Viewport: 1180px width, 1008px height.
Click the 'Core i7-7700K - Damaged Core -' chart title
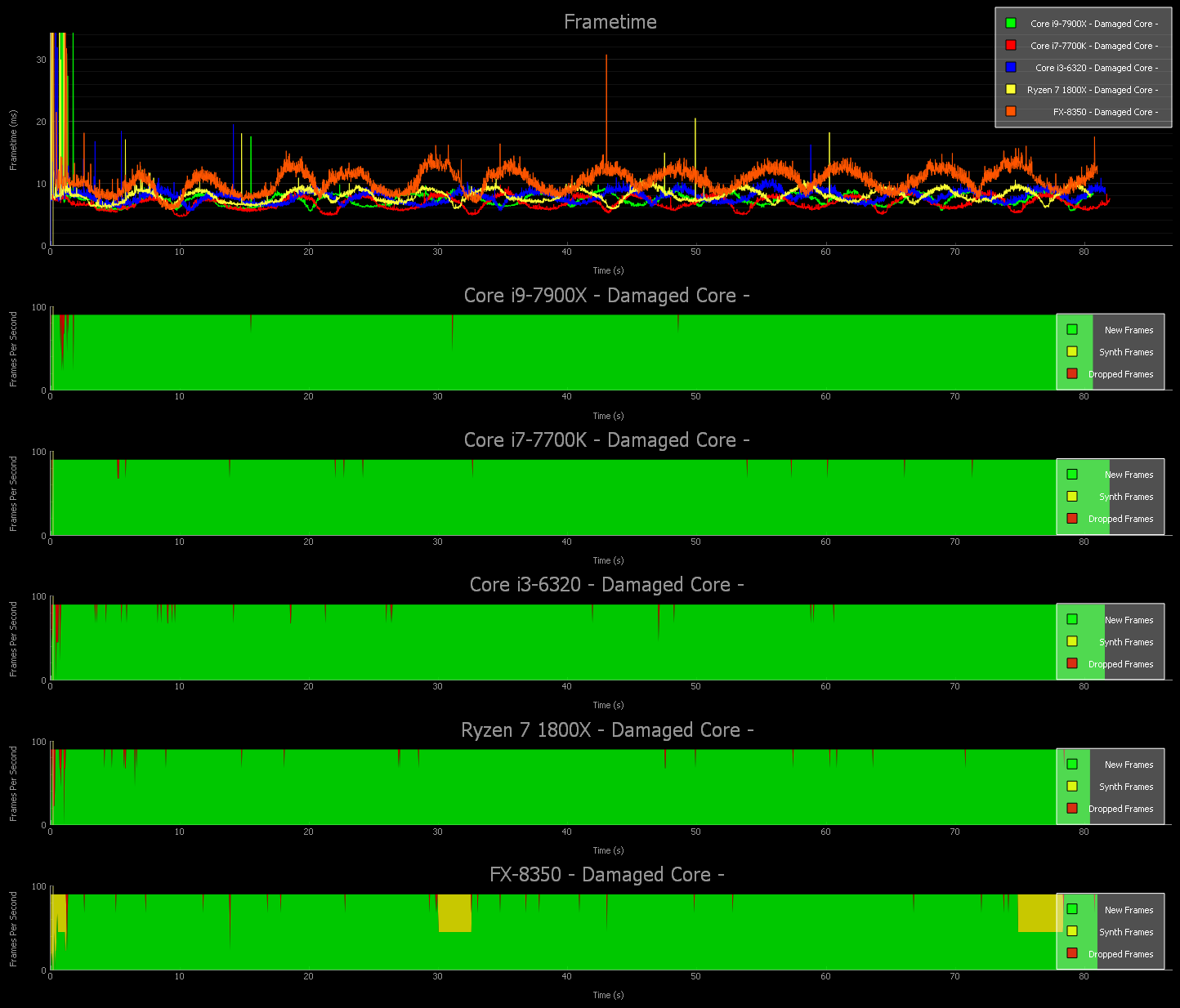607,440
